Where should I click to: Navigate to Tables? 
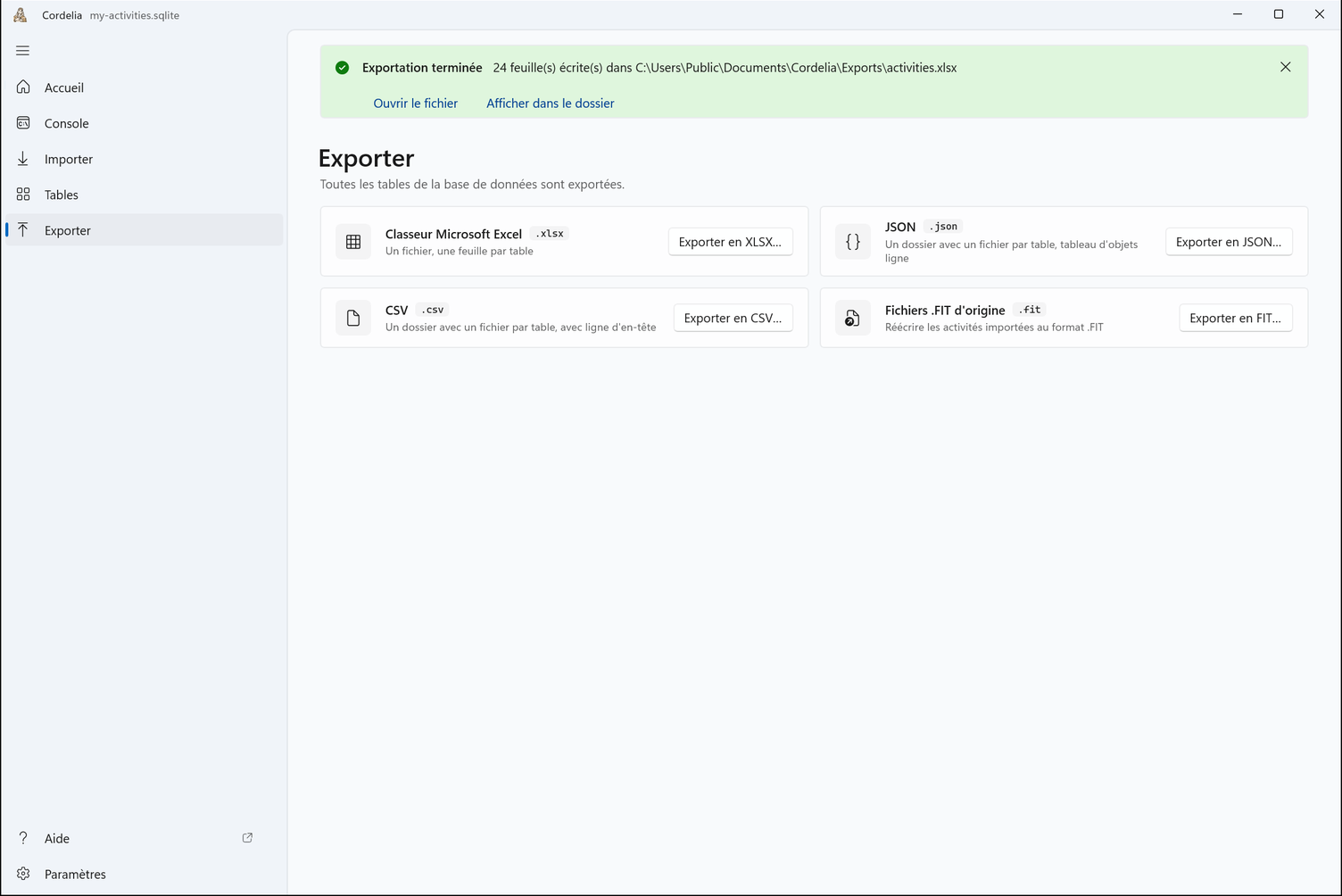(144, 195)
